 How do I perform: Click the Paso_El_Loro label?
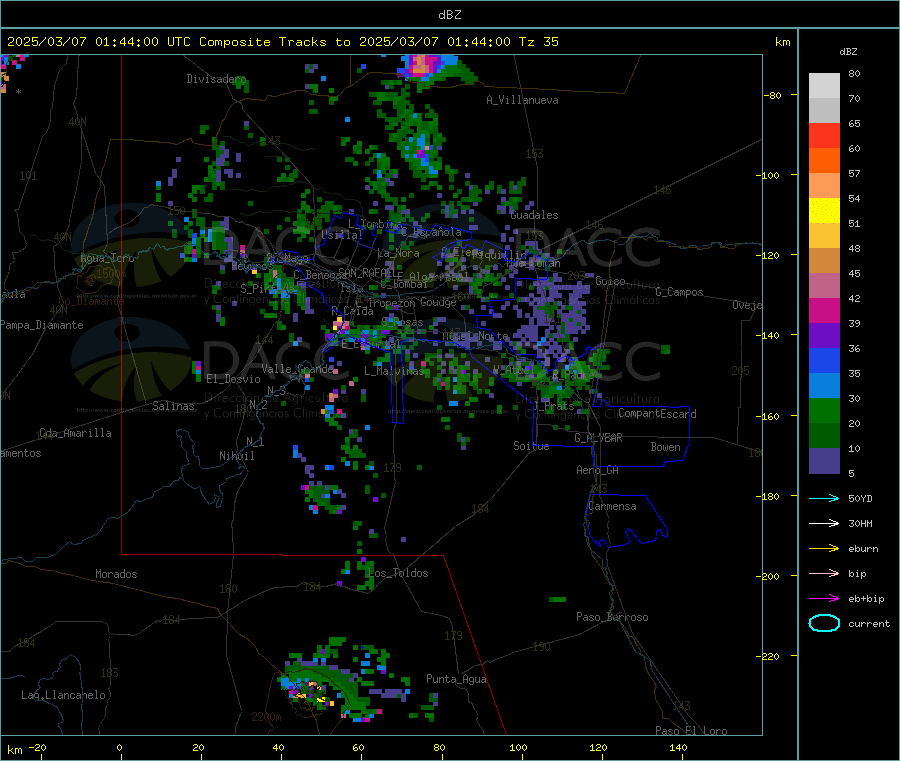[691, 731]
